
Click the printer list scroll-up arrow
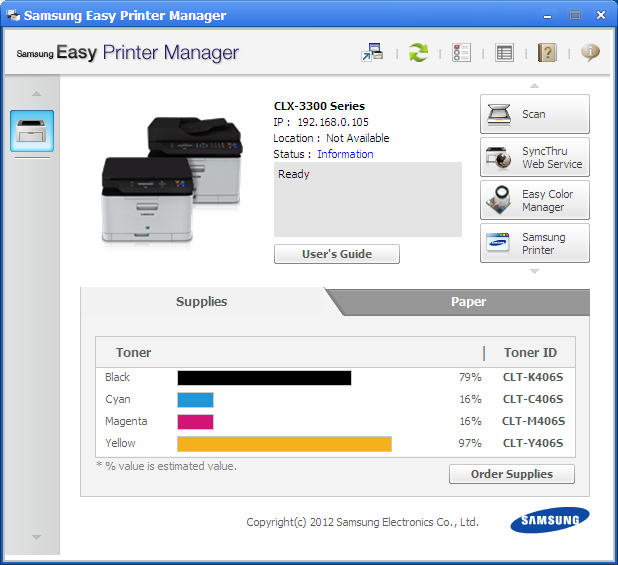[x=36, y=93]
